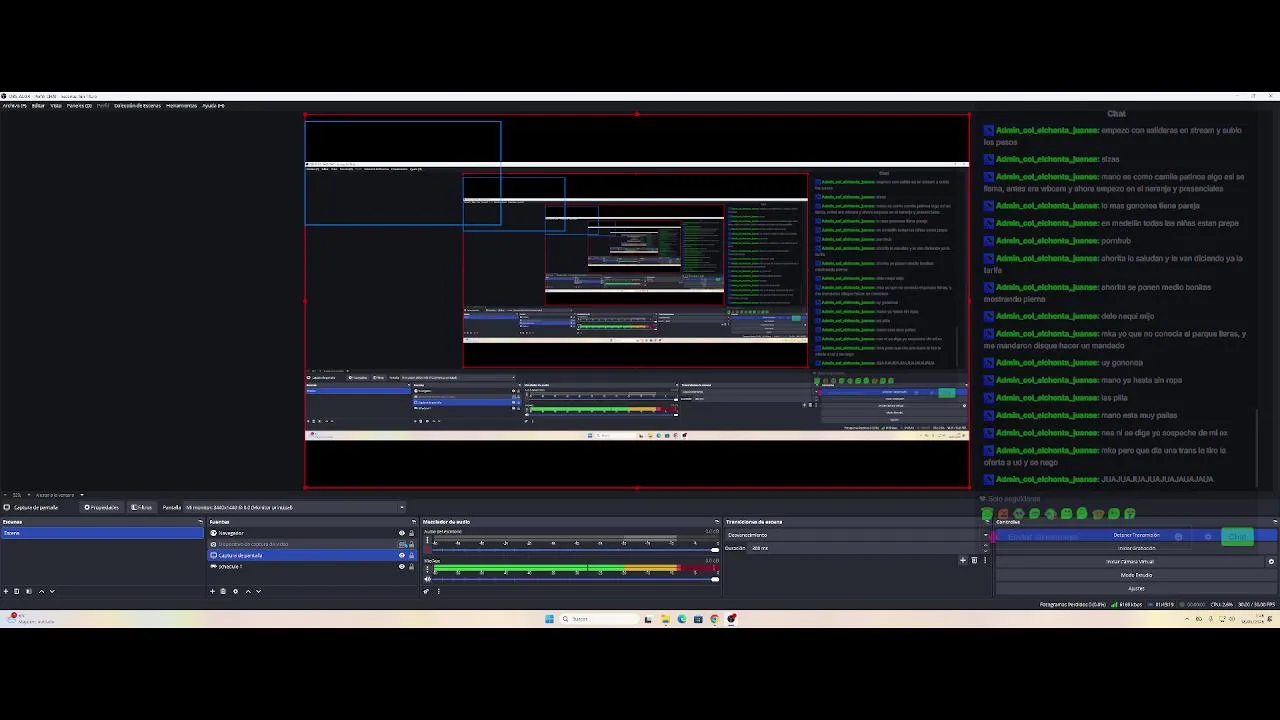1280x720 pixels.
Task: Open the Ajustar a la ventana dropdown
Action: pos(60,495)
